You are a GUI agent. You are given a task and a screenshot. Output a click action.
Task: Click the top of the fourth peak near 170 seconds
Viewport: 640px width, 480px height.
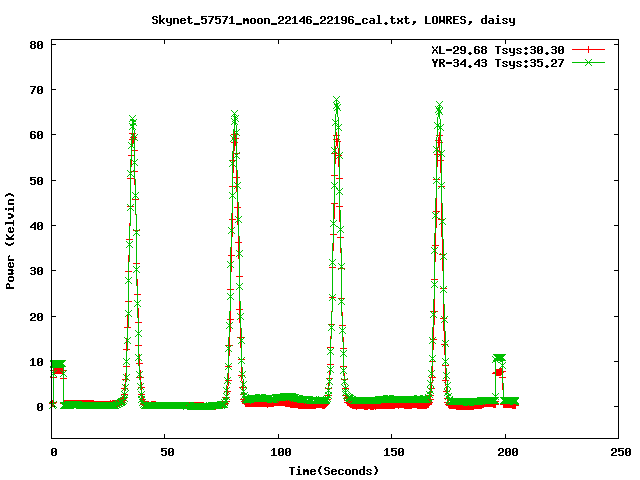click(x=439, y=105)
